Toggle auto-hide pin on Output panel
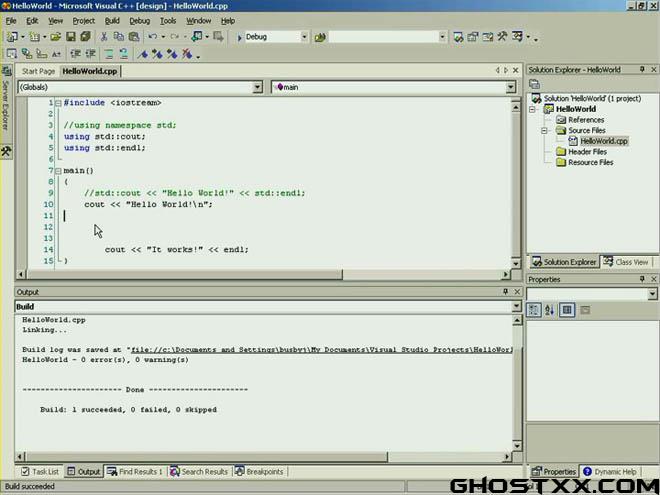Image resolution: width=660 pixels, height=495 pixels. coord(506,292)
